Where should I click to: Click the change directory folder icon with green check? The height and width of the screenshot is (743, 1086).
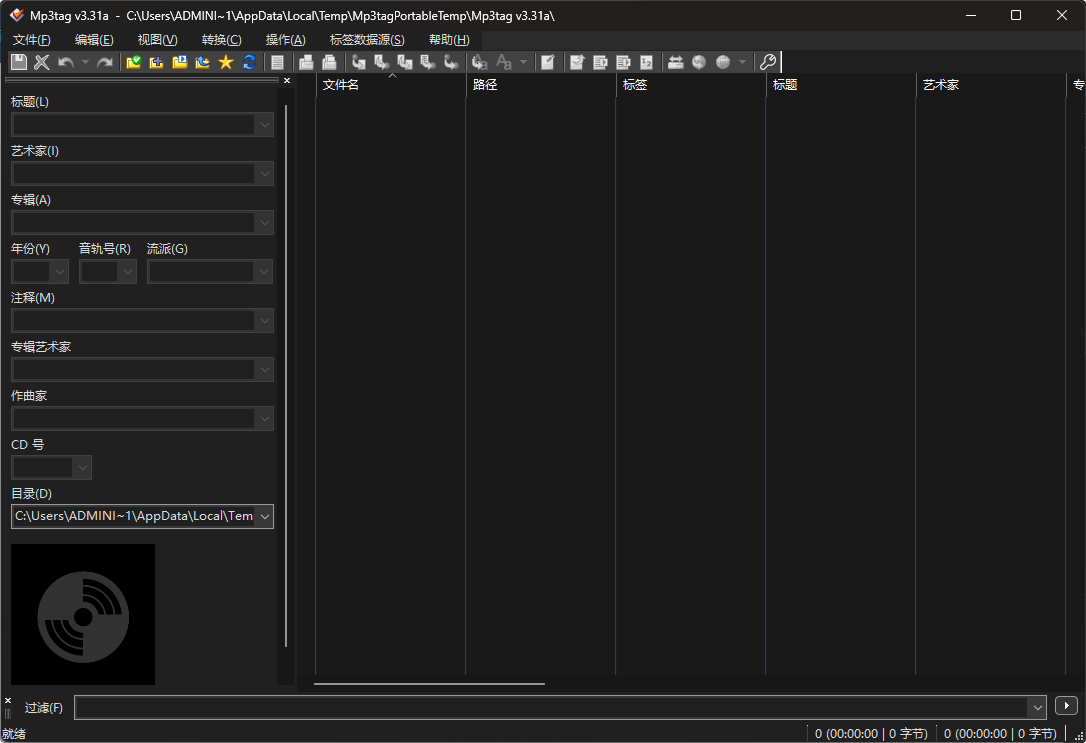tap(134, 62)
